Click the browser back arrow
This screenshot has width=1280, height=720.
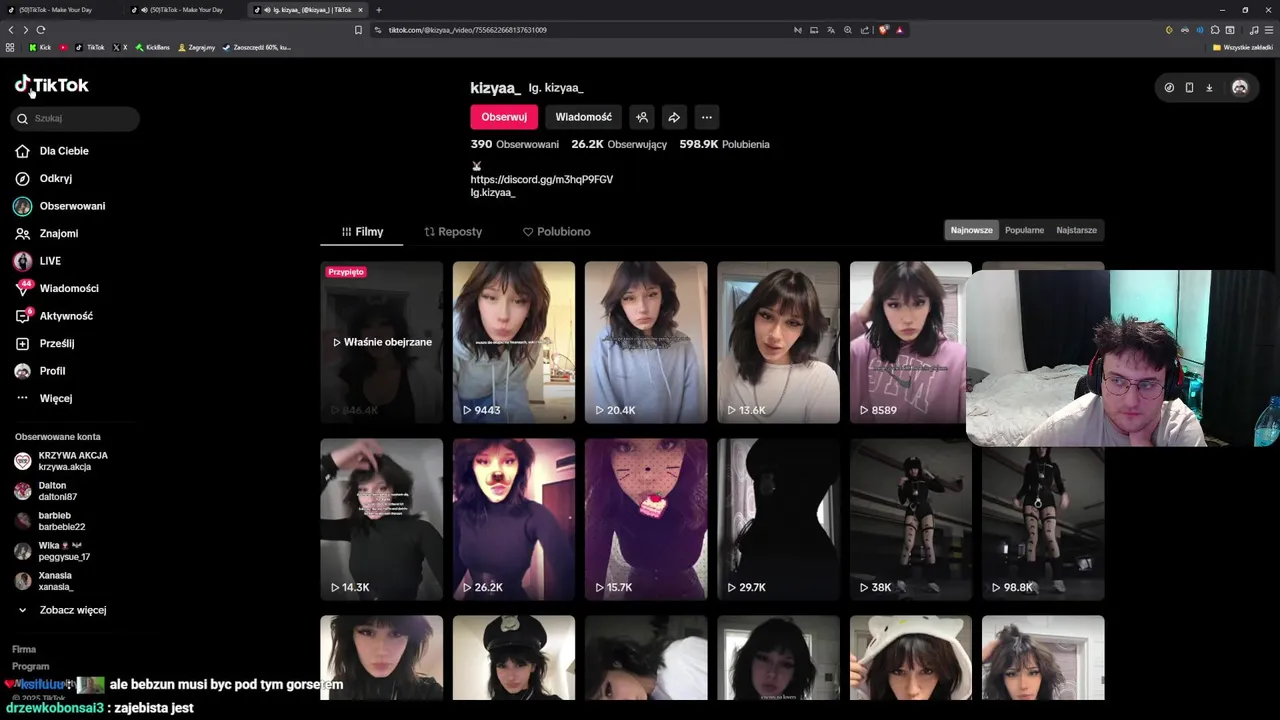coord(11,30)
